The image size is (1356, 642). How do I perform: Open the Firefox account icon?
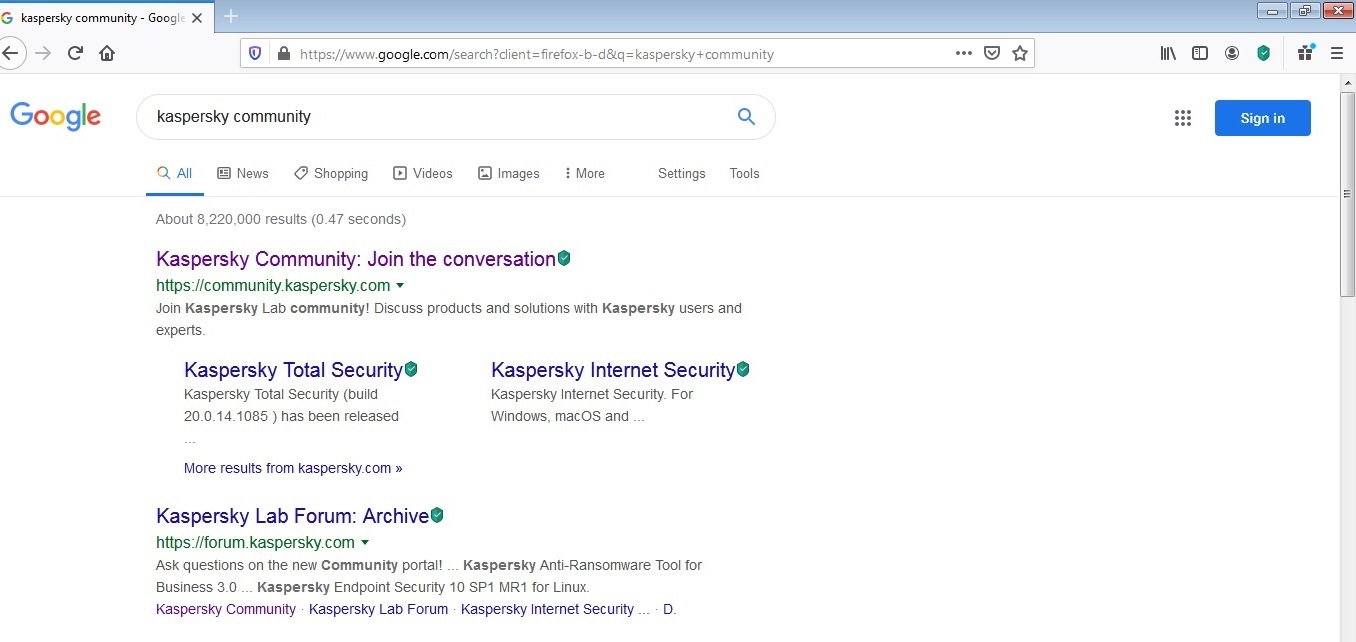1232,54
